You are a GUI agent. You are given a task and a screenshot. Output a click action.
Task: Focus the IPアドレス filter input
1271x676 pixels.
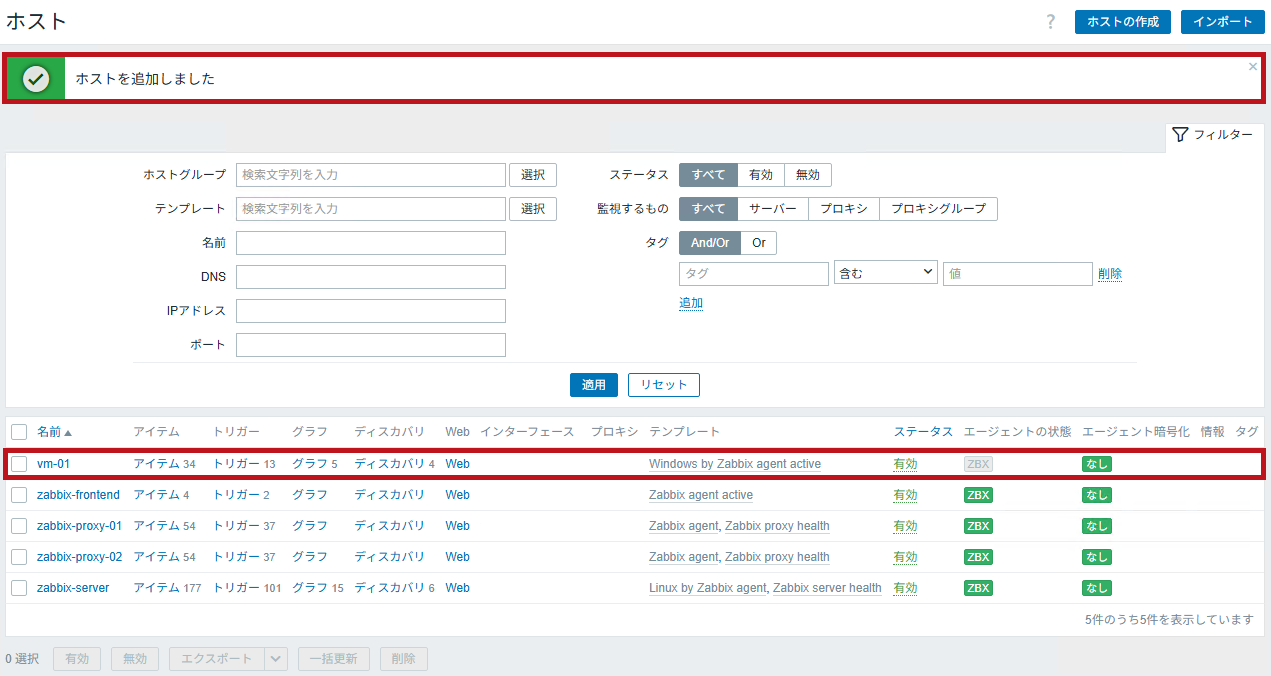tap(371, 311)
